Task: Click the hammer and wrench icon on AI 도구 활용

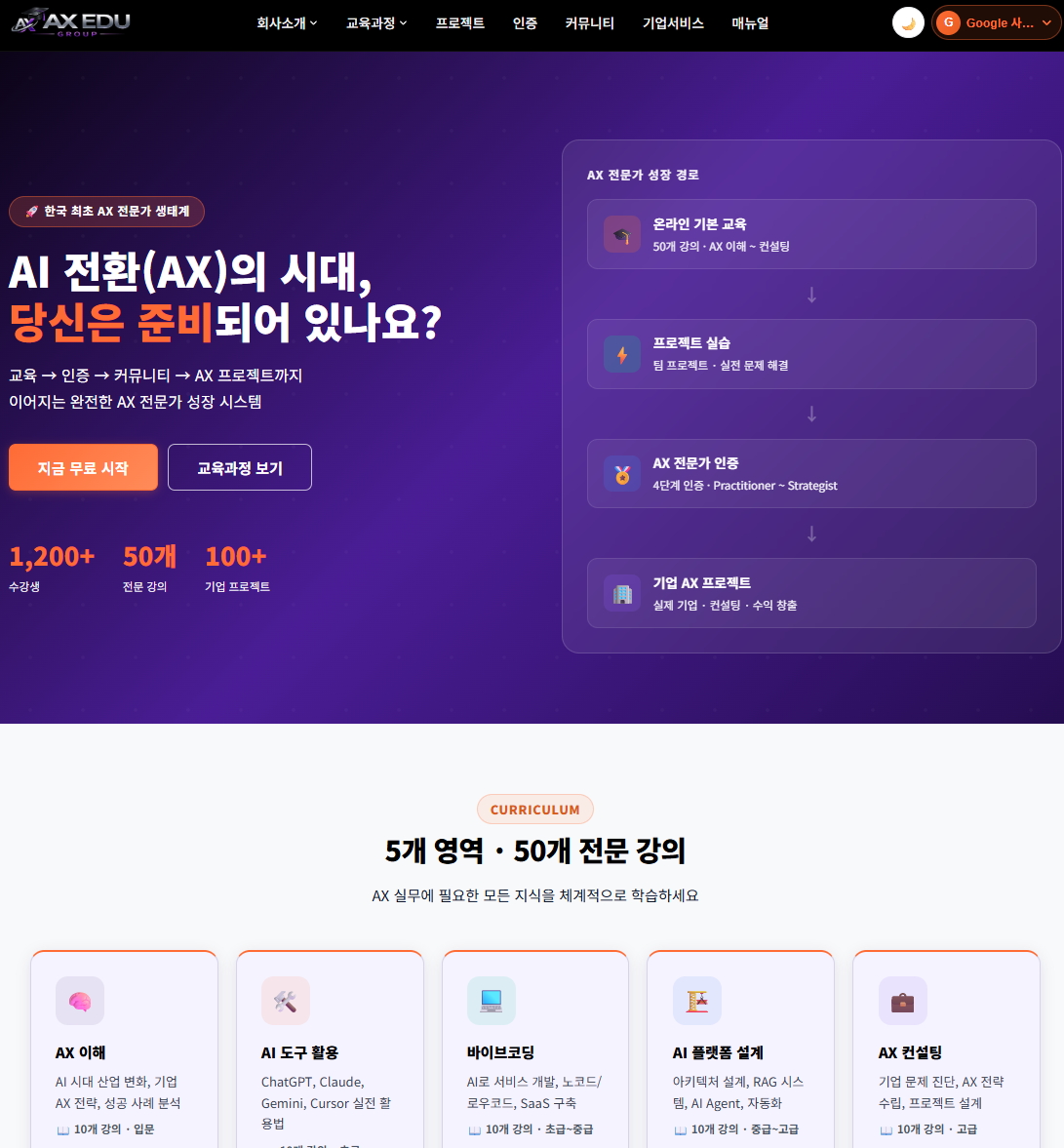Action: click(286, 1001)
